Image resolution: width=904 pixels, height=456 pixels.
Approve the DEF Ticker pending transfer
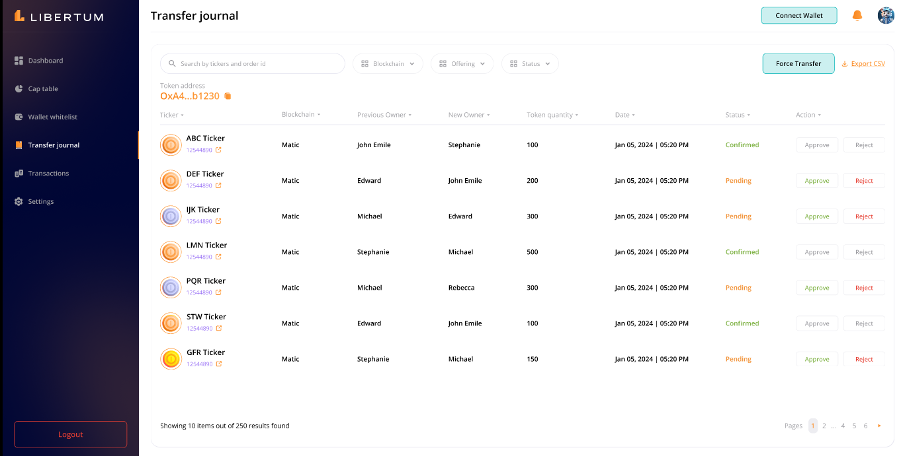[x=817, y=181]
